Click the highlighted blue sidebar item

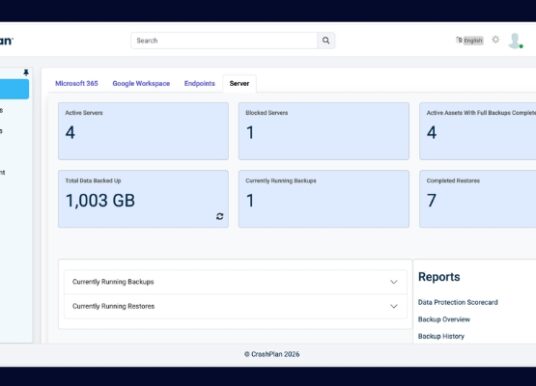pyautogui.click(x=14, y=89)
